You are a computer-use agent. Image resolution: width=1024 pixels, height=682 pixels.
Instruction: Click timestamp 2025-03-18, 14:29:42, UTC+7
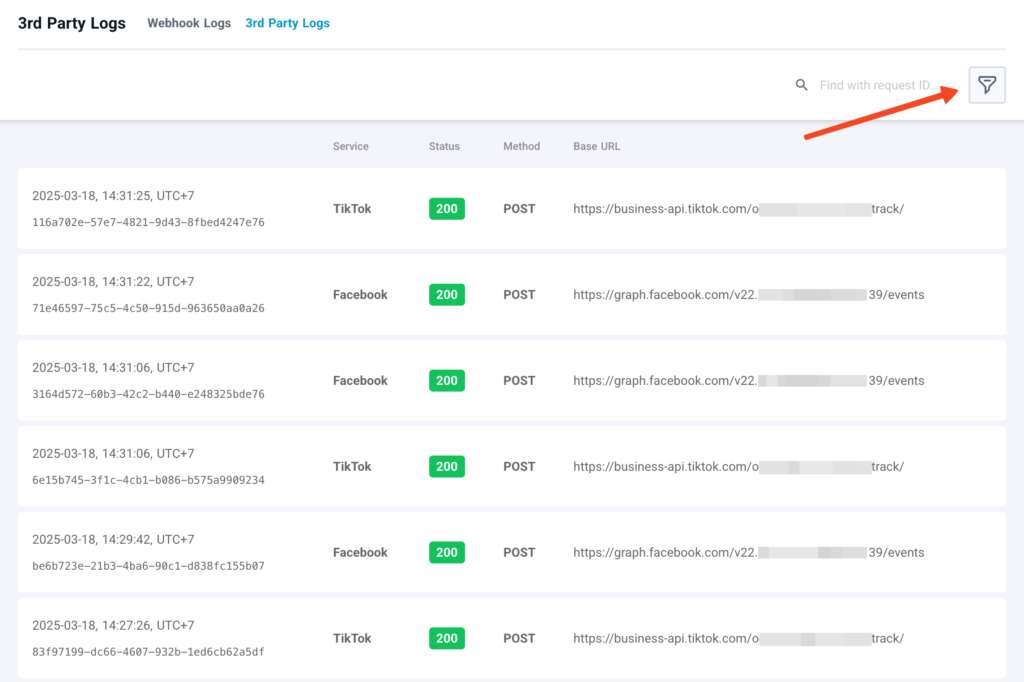113,540
